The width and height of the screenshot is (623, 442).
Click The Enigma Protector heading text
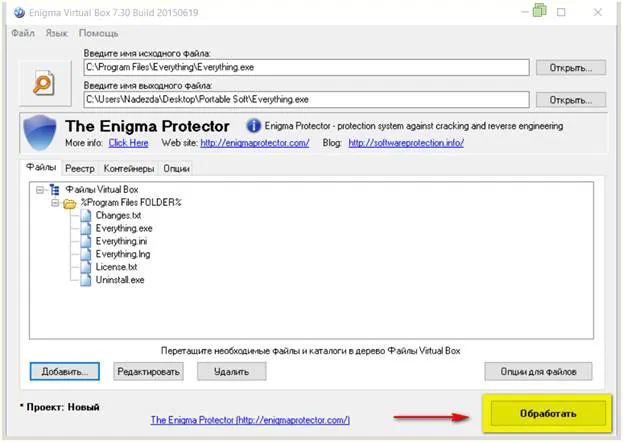(x=147, y=126)
